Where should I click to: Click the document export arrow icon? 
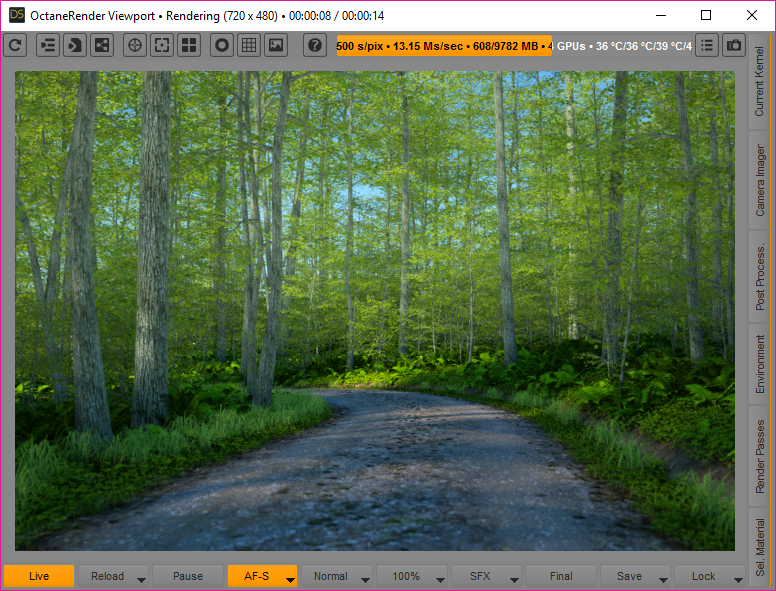pos(75,46)
